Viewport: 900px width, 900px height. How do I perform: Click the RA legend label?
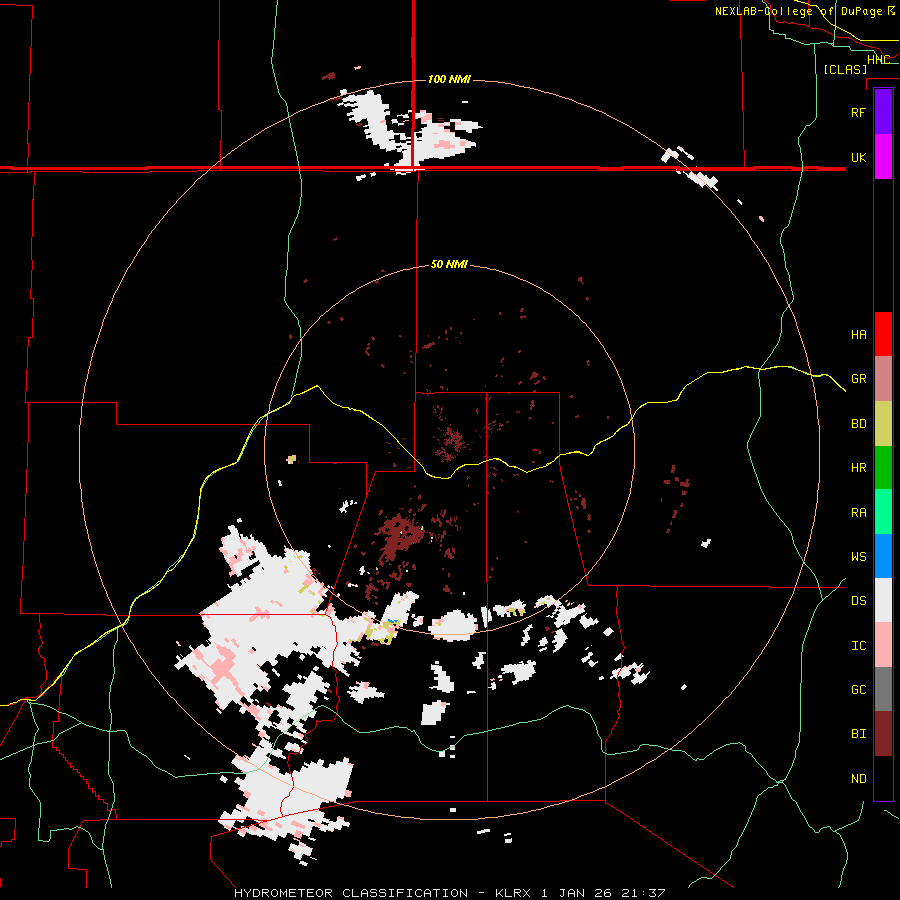click(858, 513)
